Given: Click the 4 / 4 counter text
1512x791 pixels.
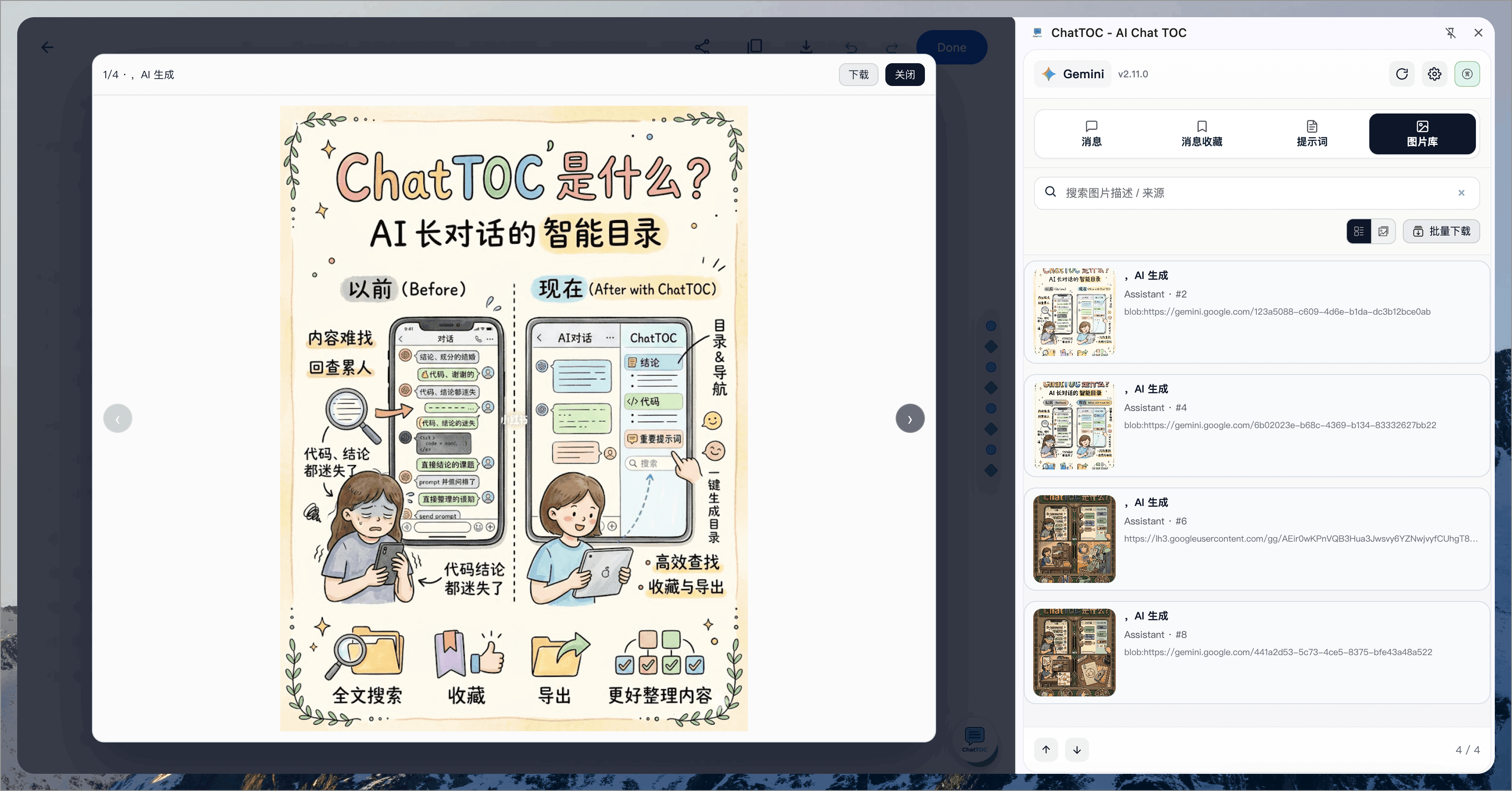Looking at the screenshot, I should (1467, 750).
